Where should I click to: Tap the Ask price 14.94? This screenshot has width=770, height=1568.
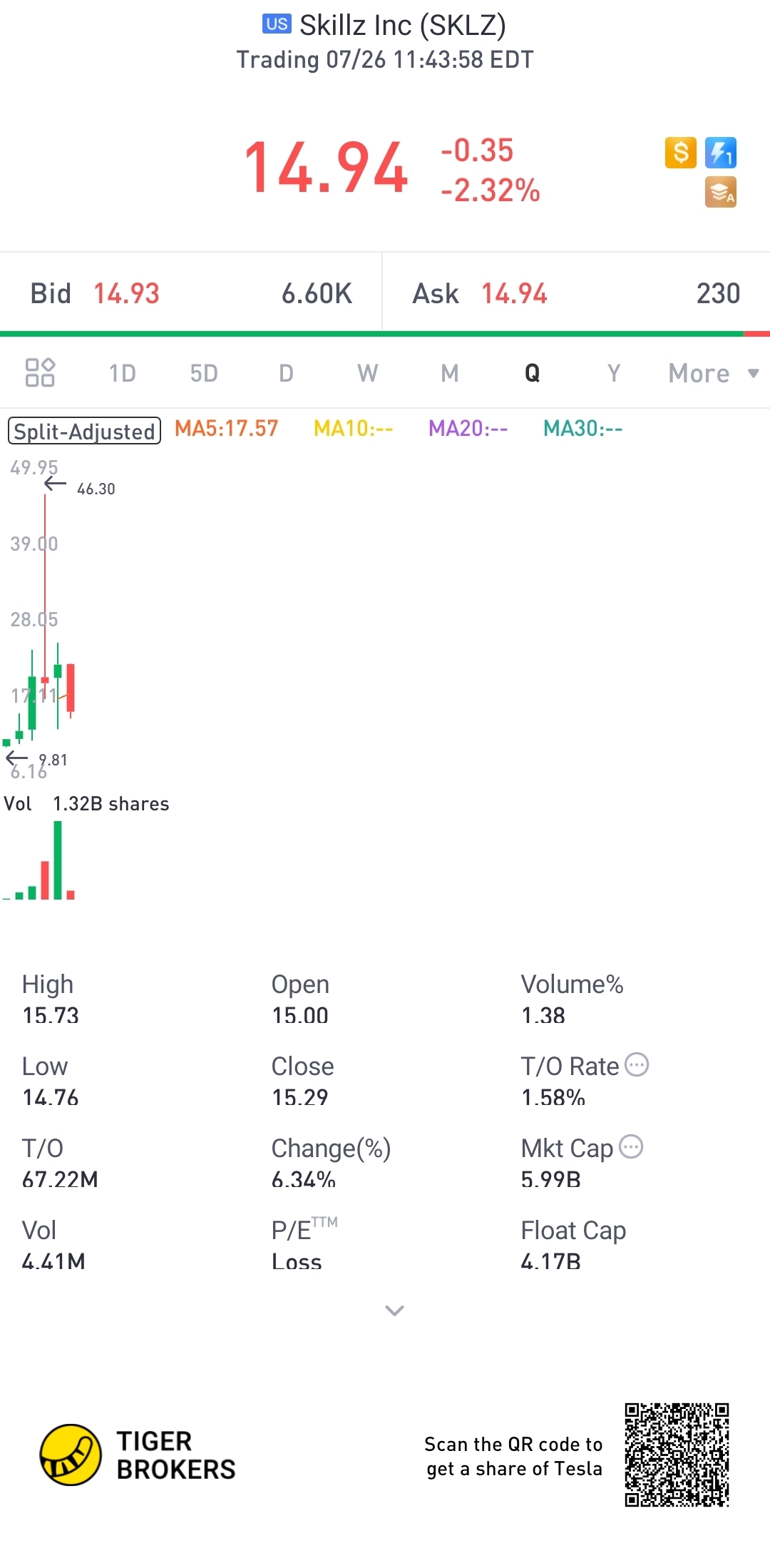coord(514,293)
